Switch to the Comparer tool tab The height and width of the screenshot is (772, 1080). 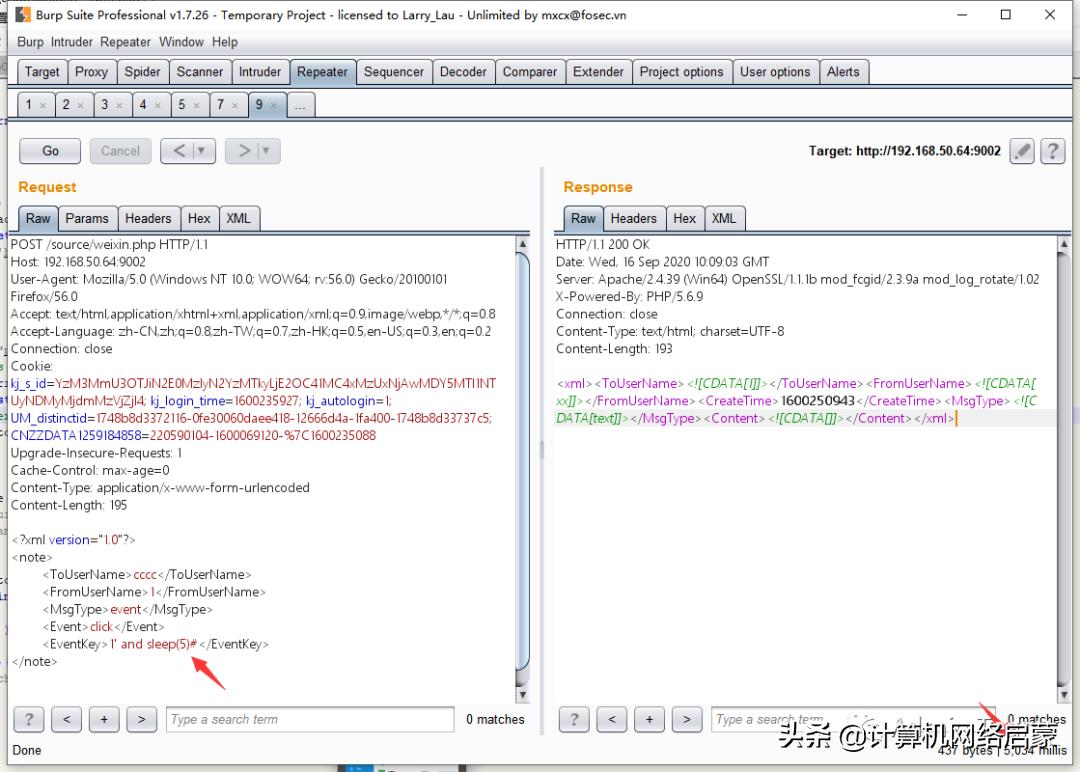click(x=530, y=72)
